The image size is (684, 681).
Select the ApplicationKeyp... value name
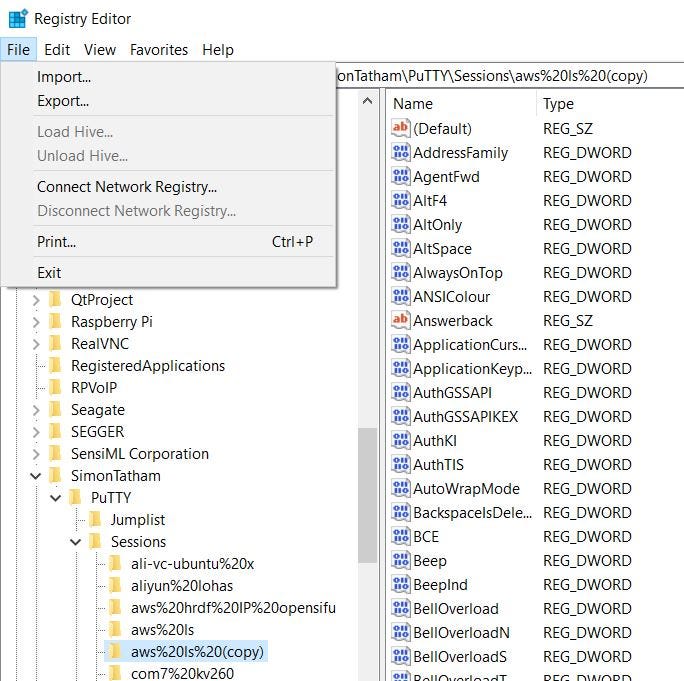(472, 369)
